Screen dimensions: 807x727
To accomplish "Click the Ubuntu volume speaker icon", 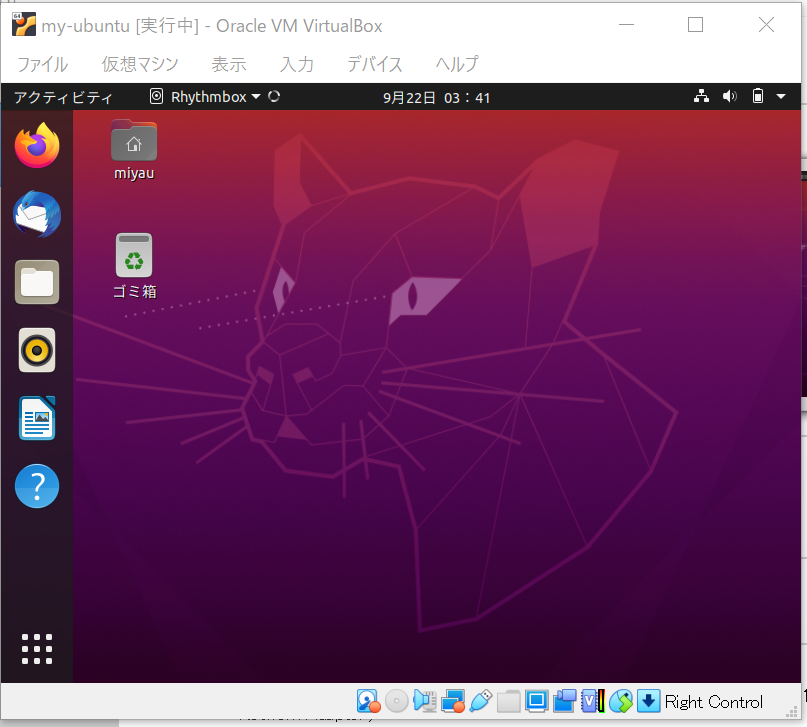I will (x=730, y=96).
